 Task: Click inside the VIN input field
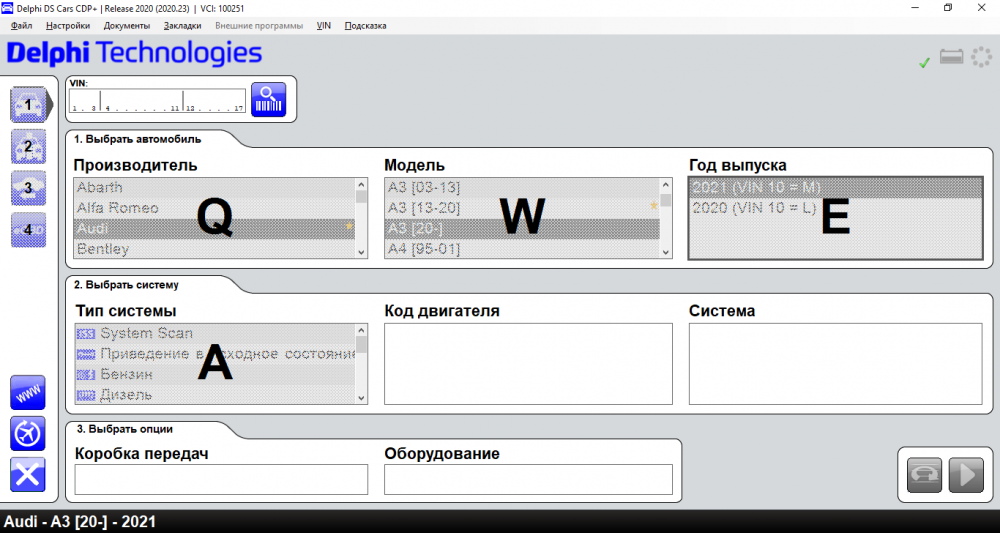(x=157, y=101)
